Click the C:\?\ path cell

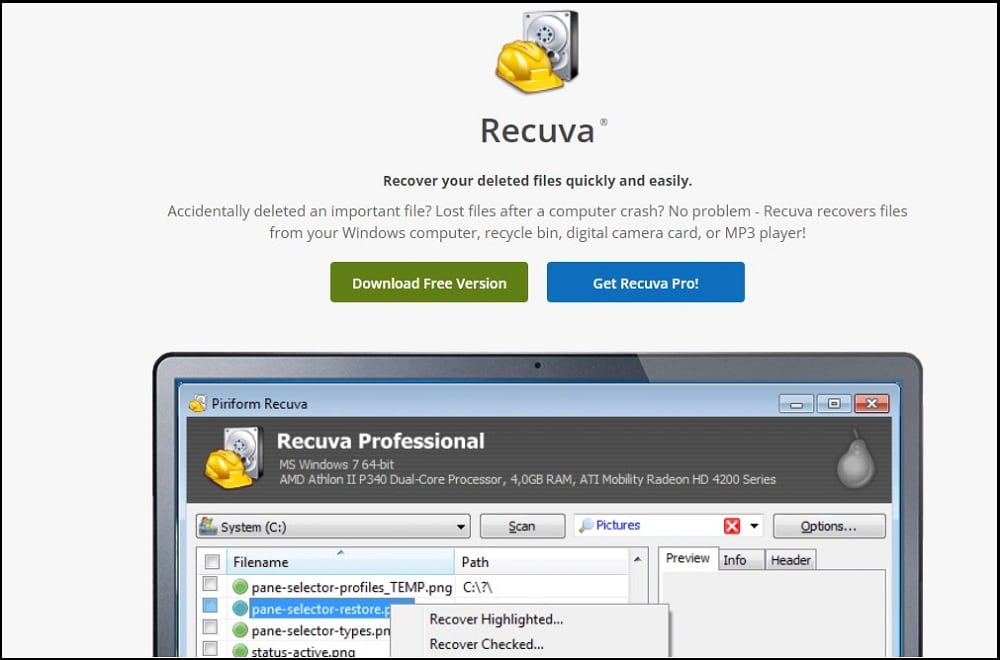[x=478, y=587]
